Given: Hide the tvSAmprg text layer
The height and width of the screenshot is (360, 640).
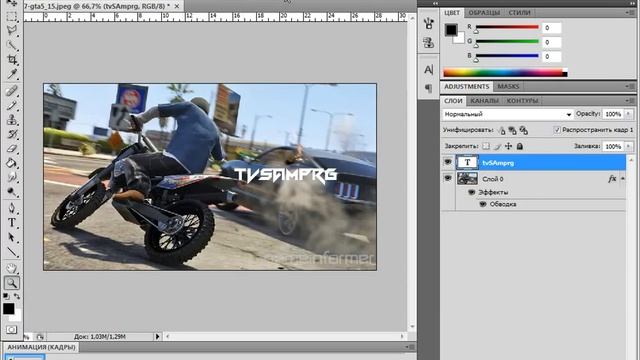Looking at the screenshot, I should (447, 162).
